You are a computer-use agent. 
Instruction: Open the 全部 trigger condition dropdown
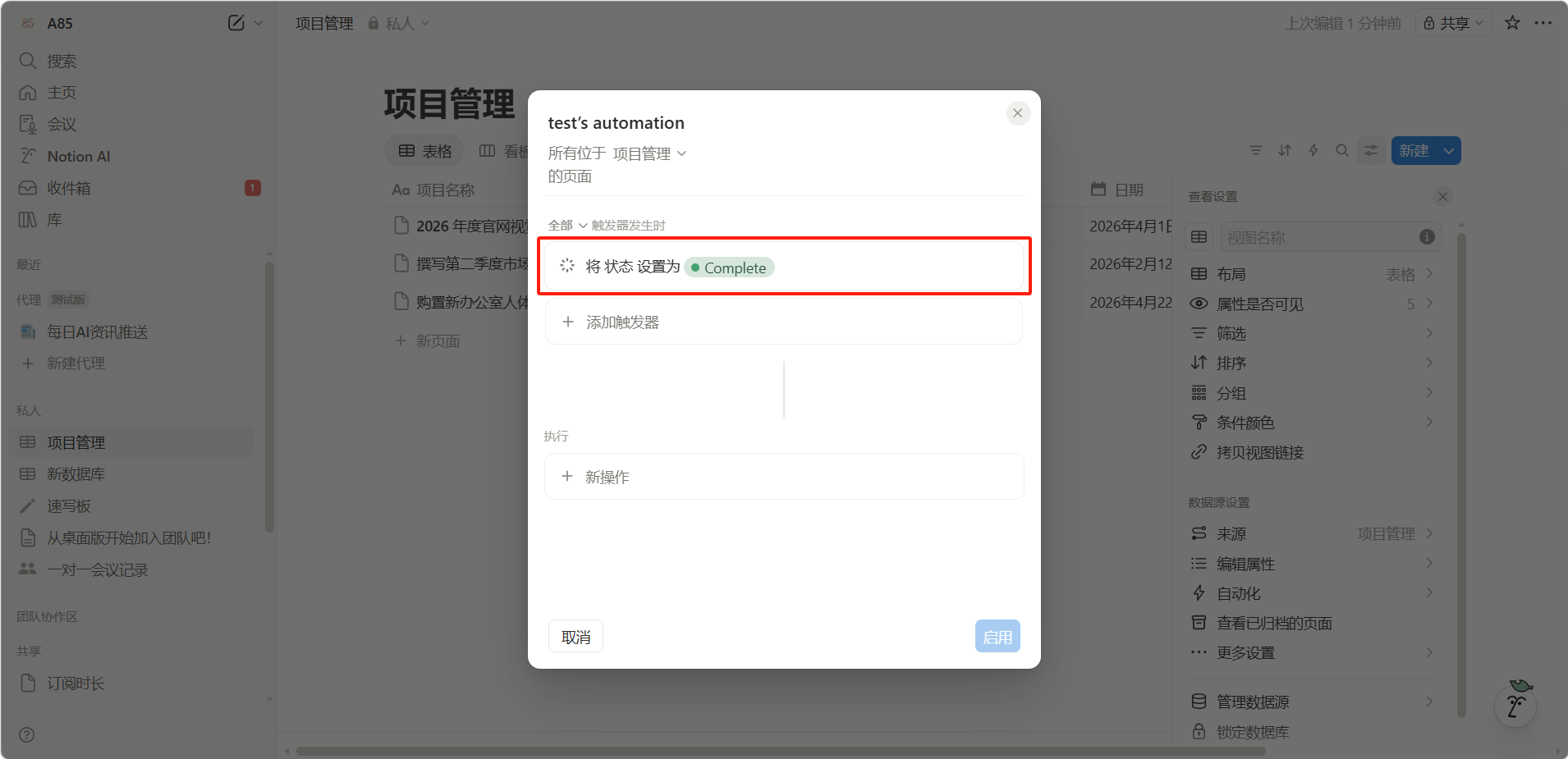(567, 226)
